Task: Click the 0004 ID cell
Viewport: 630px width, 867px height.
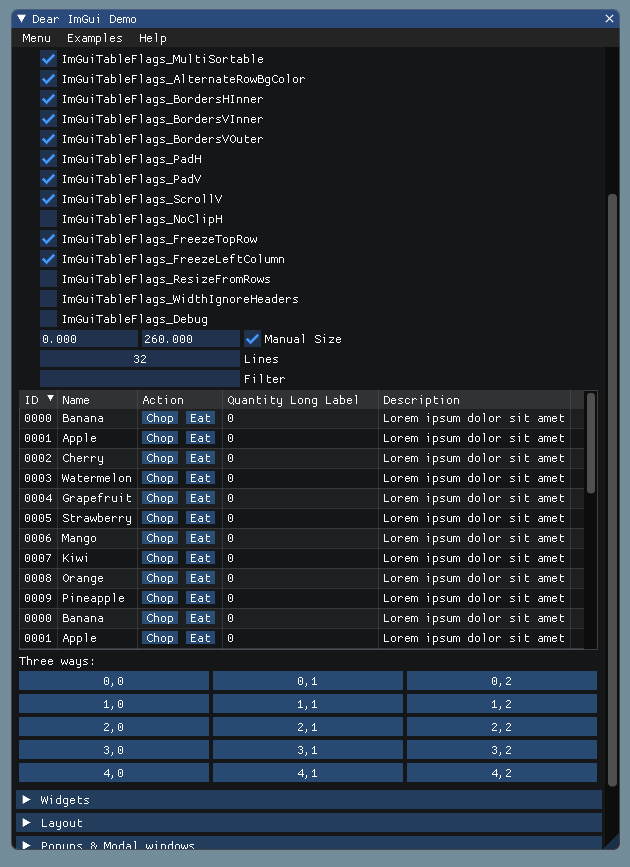Action: pos(38,498)
